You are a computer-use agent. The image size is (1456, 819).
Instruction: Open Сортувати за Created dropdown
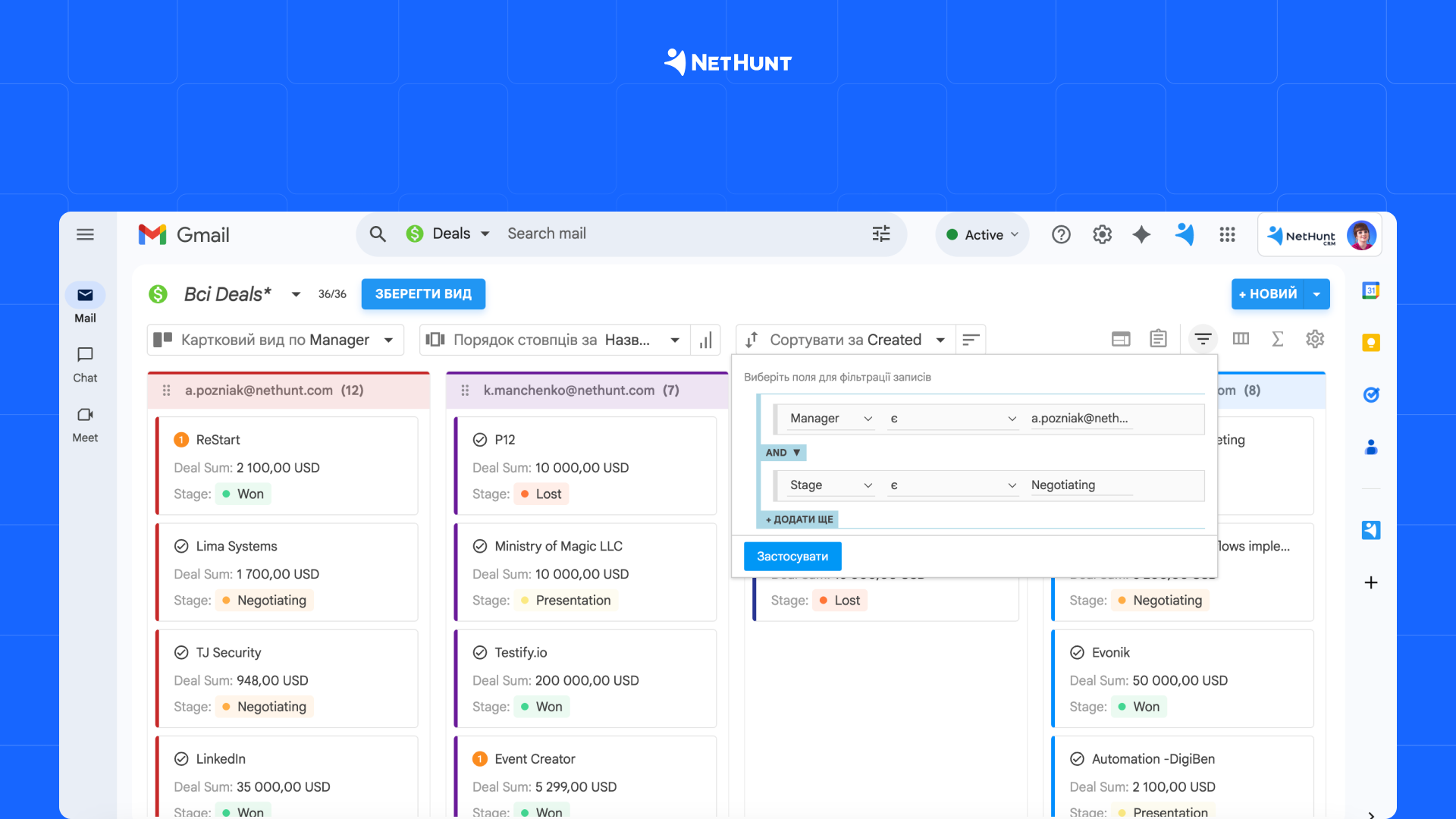[846, 340]
